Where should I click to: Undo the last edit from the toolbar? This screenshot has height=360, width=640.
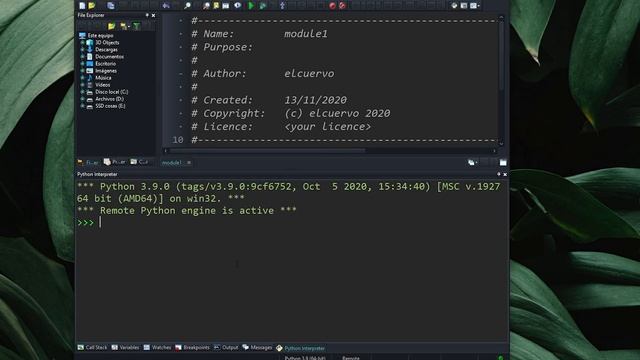pos(166,5)
